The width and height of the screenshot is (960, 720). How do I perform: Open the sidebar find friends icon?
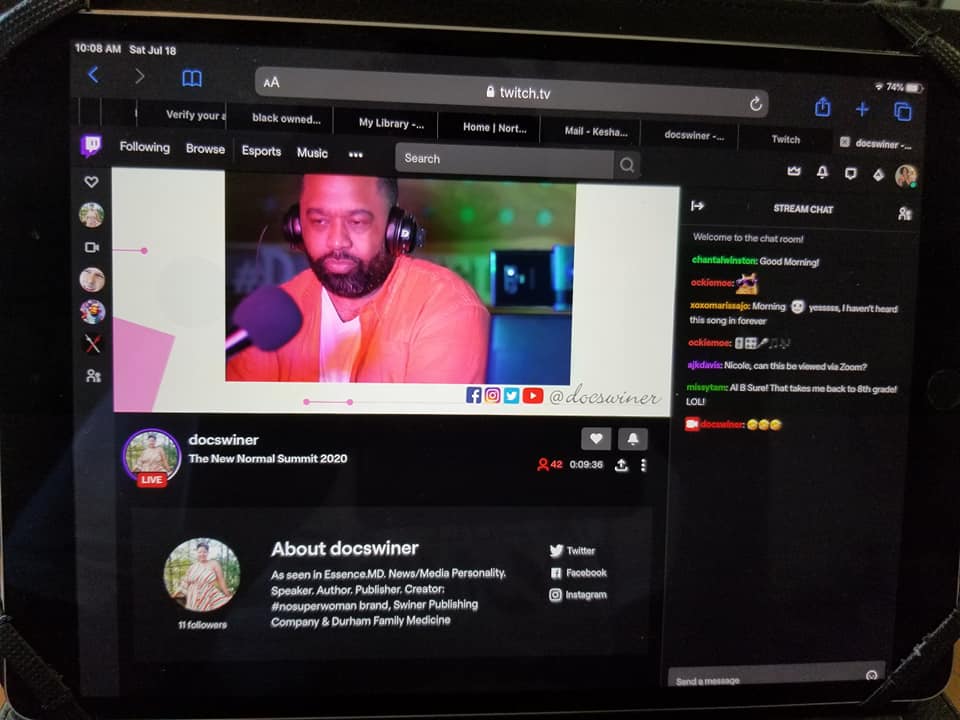pos(93,376)
